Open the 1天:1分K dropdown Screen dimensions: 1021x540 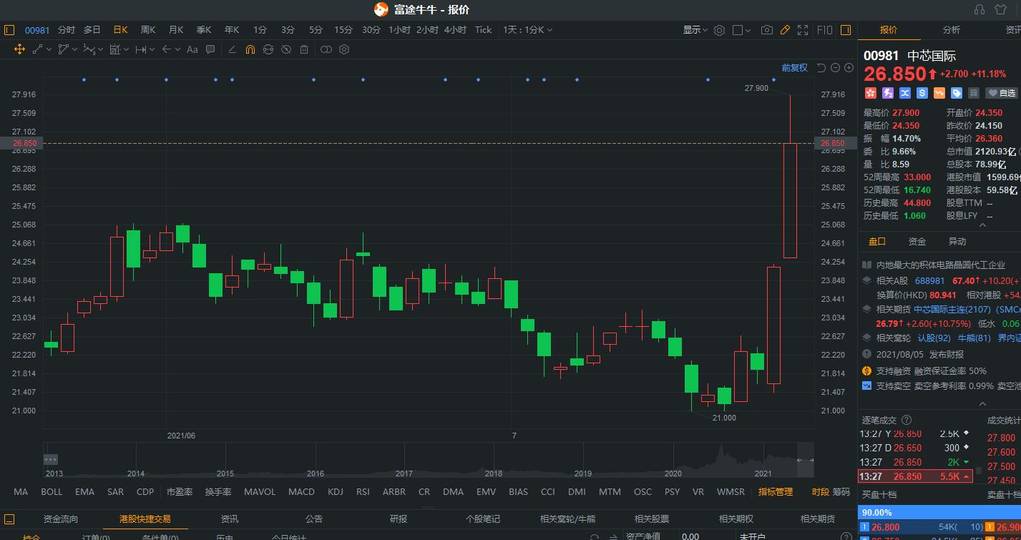(x=527, y=30)
